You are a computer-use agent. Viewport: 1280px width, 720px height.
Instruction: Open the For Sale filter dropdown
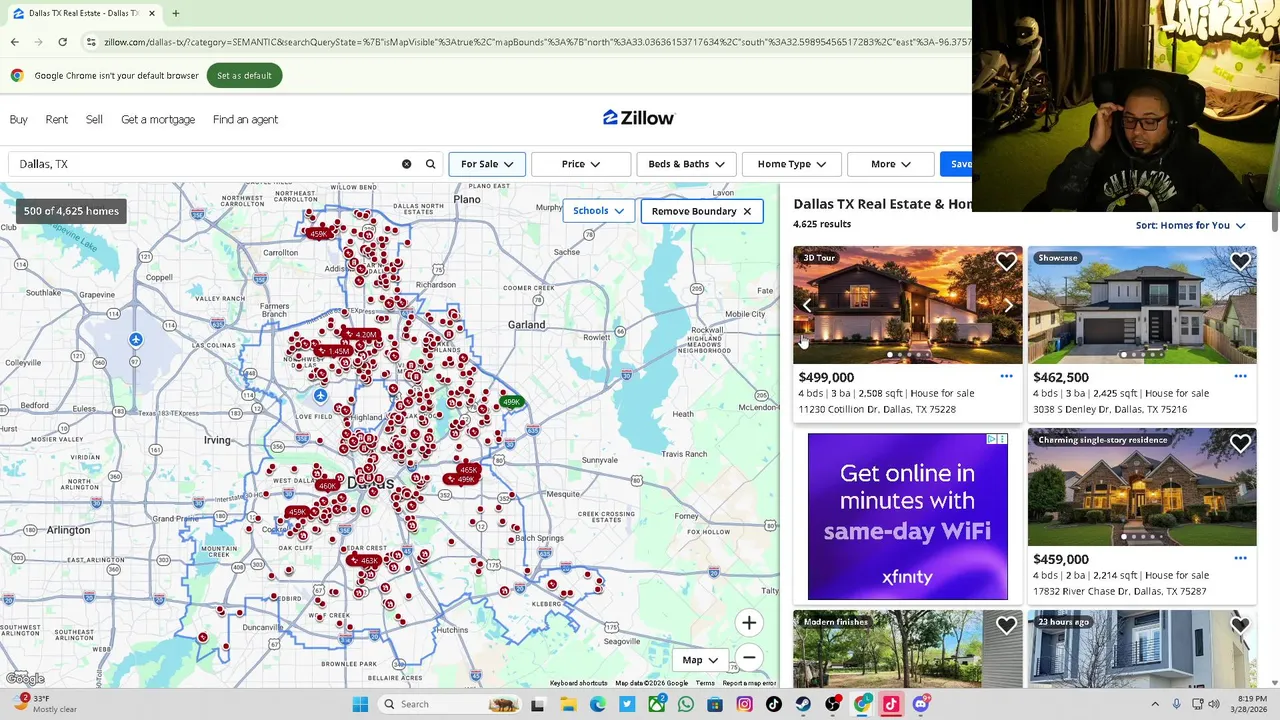[x=487, y=164]
